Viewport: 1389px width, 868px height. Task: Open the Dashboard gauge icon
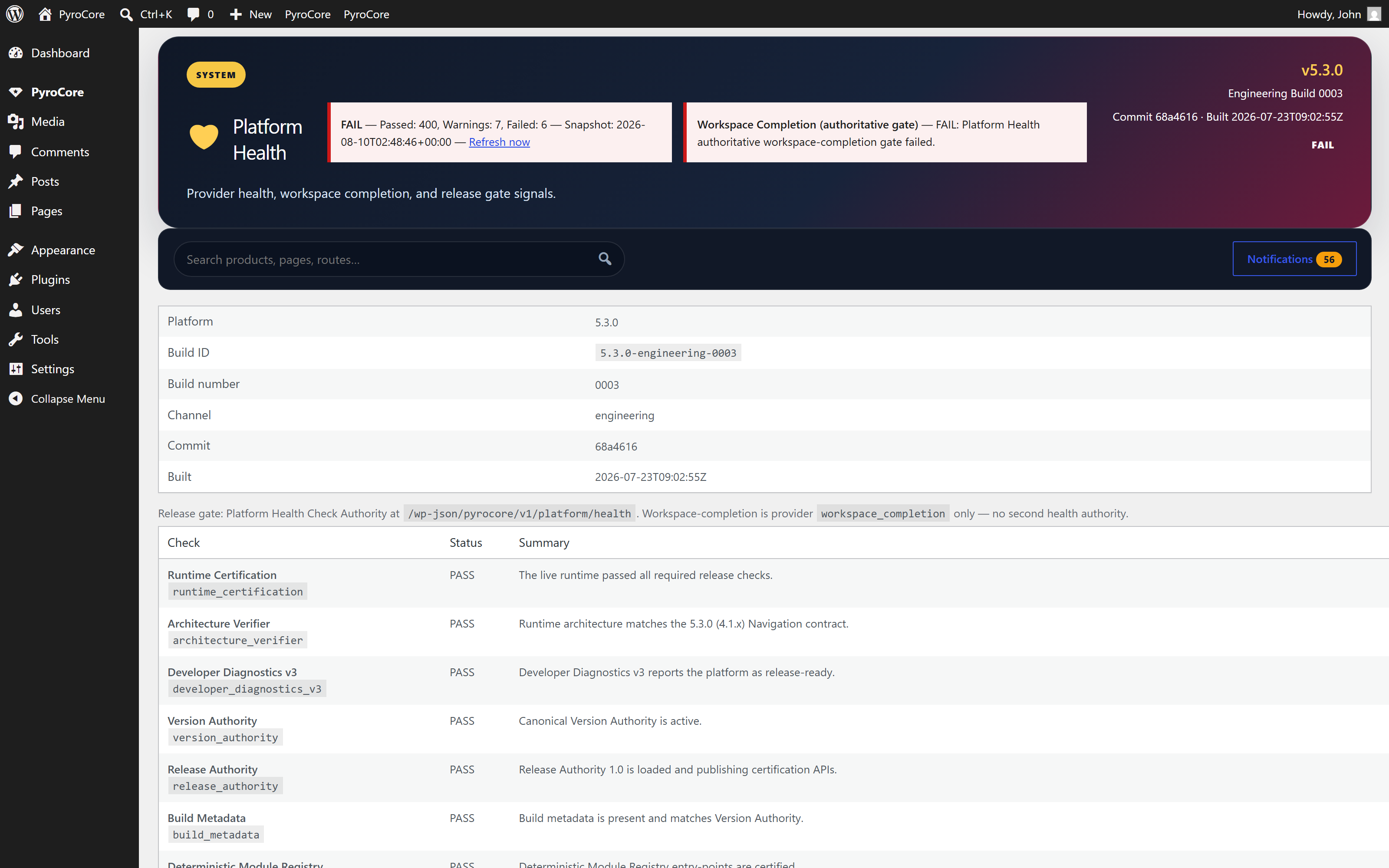16,53
